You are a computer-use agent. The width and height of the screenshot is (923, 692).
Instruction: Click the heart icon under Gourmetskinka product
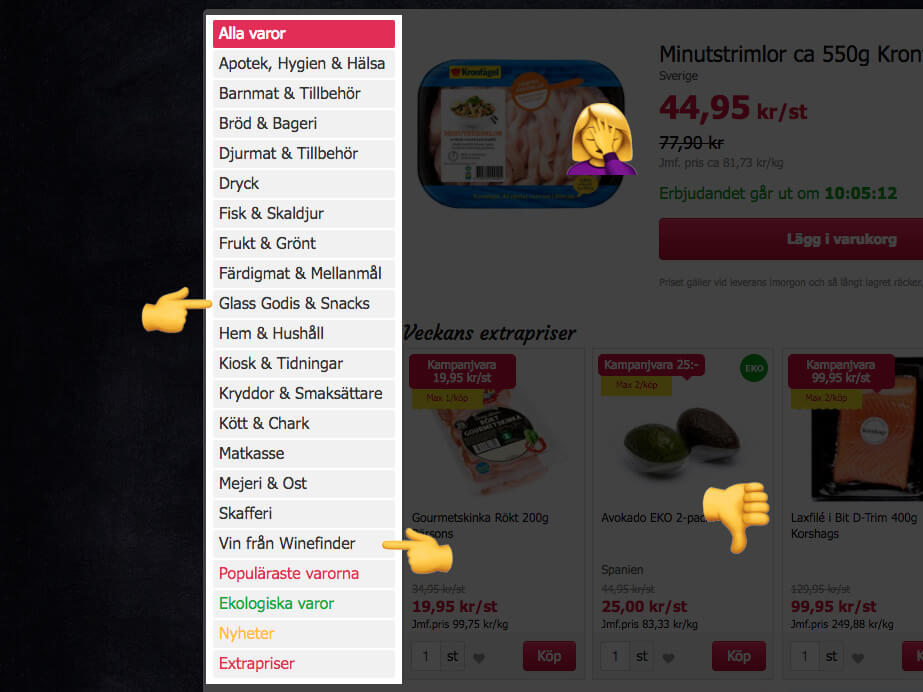click(x=479, y=657)
